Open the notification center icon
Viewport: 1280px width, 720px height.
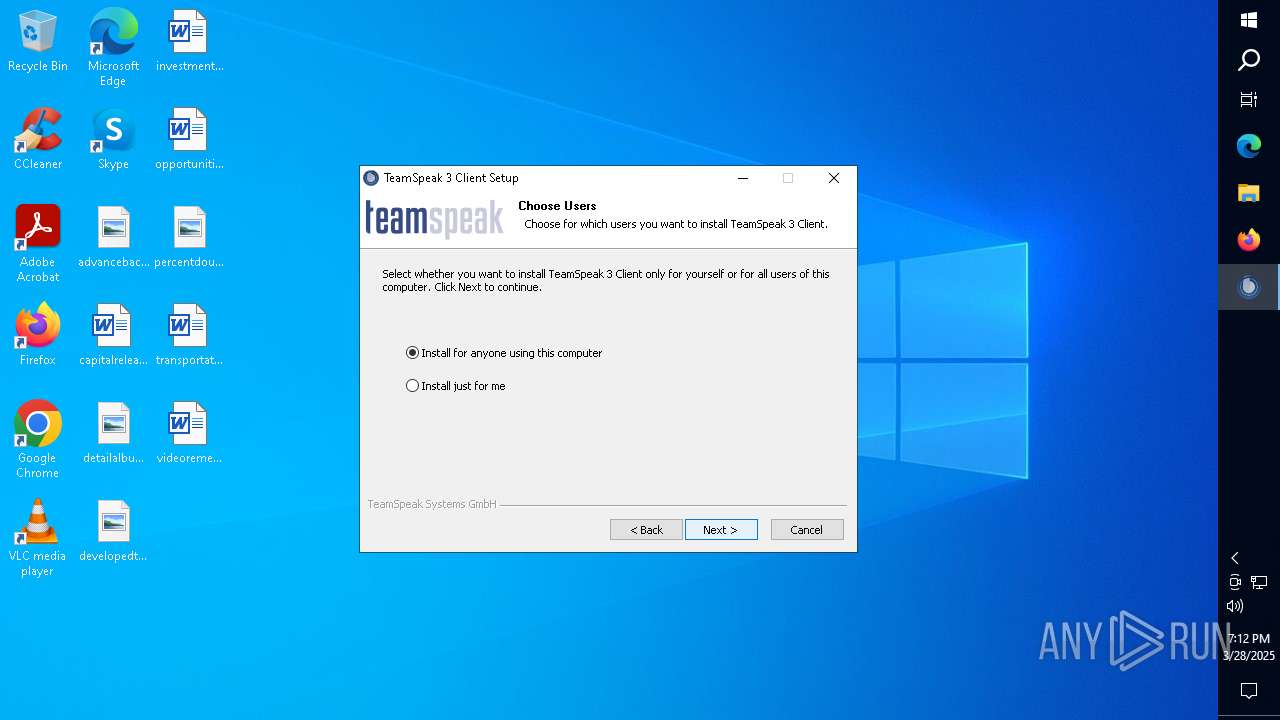point(1249,691)
